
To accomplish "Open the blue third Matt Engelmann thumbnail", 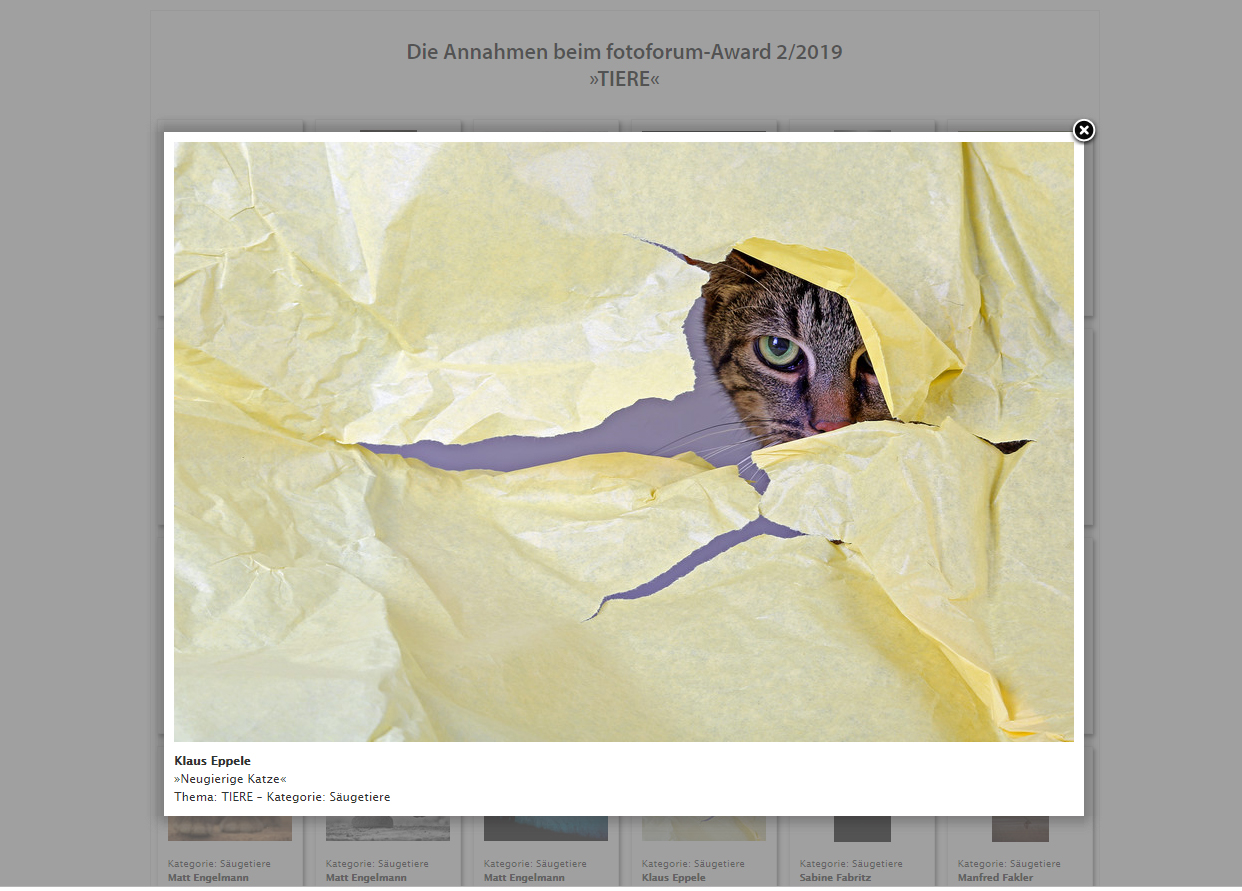I will click(x=546, y=829).
